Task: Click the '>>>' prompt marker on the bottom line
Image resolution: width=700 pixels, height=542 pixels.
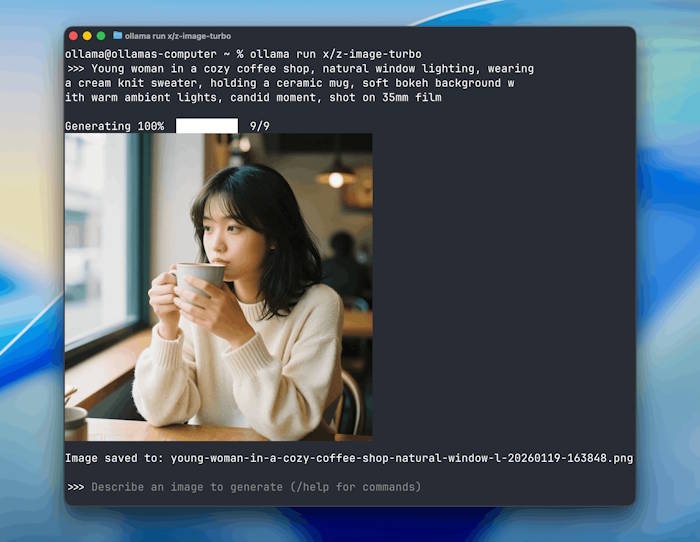Action: click(x=75, y=487)
